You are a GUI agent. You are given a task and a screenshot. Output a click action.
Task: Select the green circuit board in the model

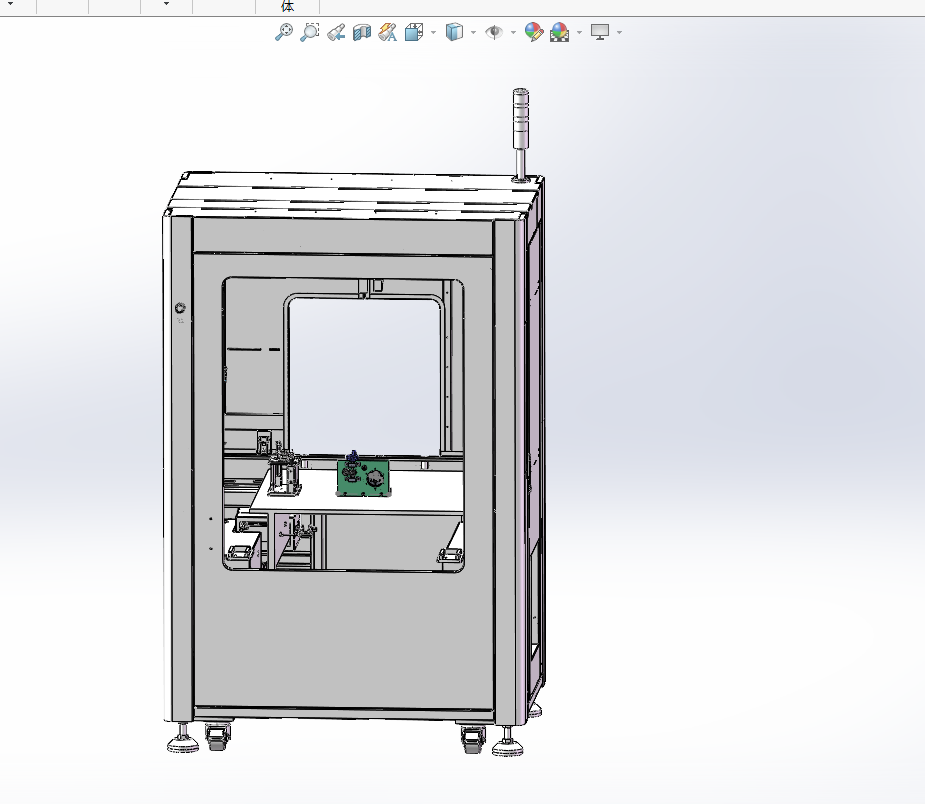(x=363, y=477)
